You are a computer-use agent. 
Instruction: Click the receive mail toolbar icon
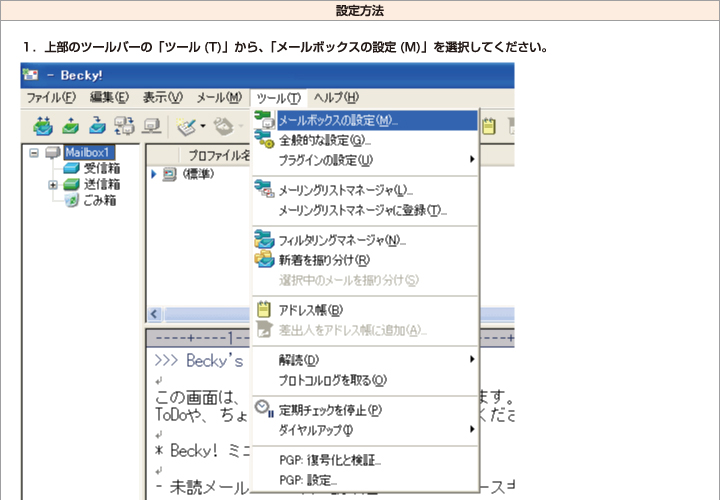click(x=43, y=125)
